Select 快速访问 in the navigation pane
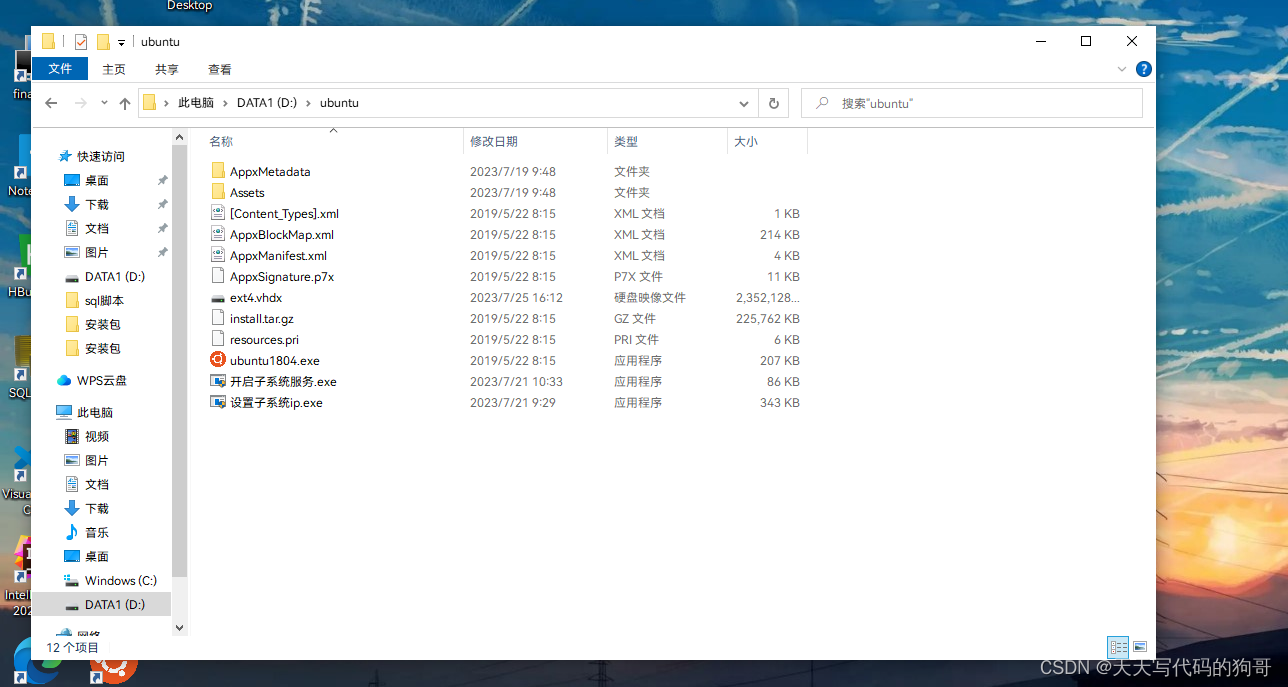This screenshot has height=687, width=1288. click(x=101, y=156)
